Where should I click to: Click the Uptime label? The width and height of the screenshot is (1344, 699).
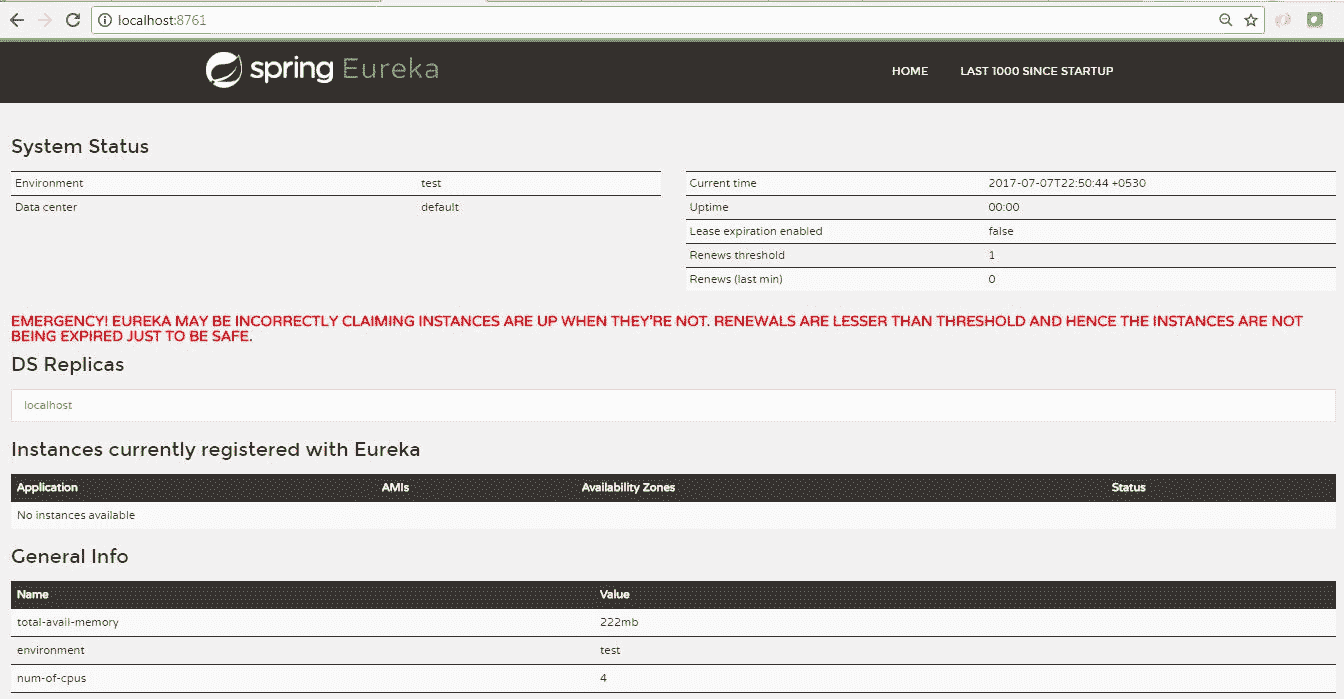(709, 207)
